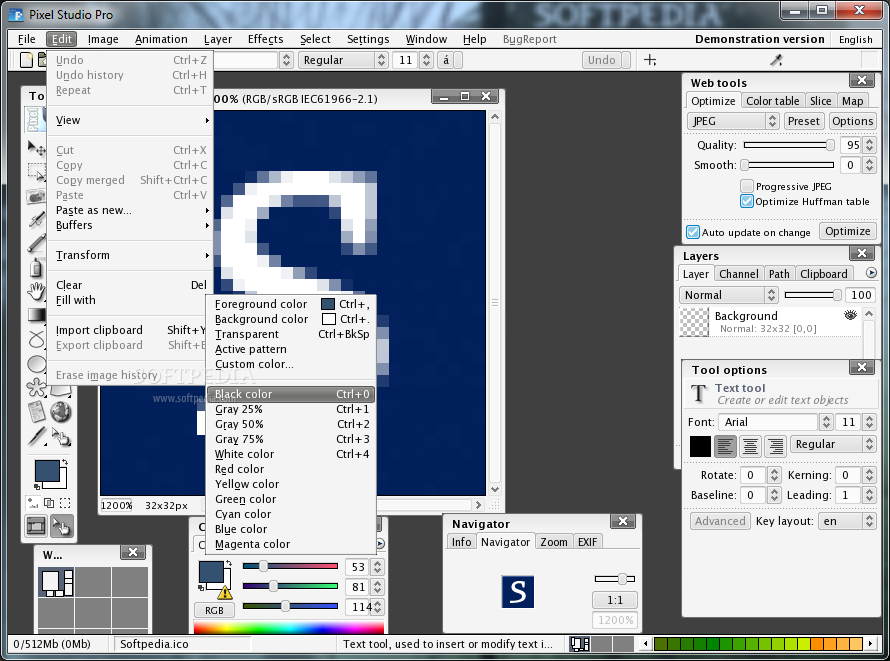The width and height of the screenshot is (890, 661).
Task: Open the Regular style dropdown in Tool options
Action: 832,444
